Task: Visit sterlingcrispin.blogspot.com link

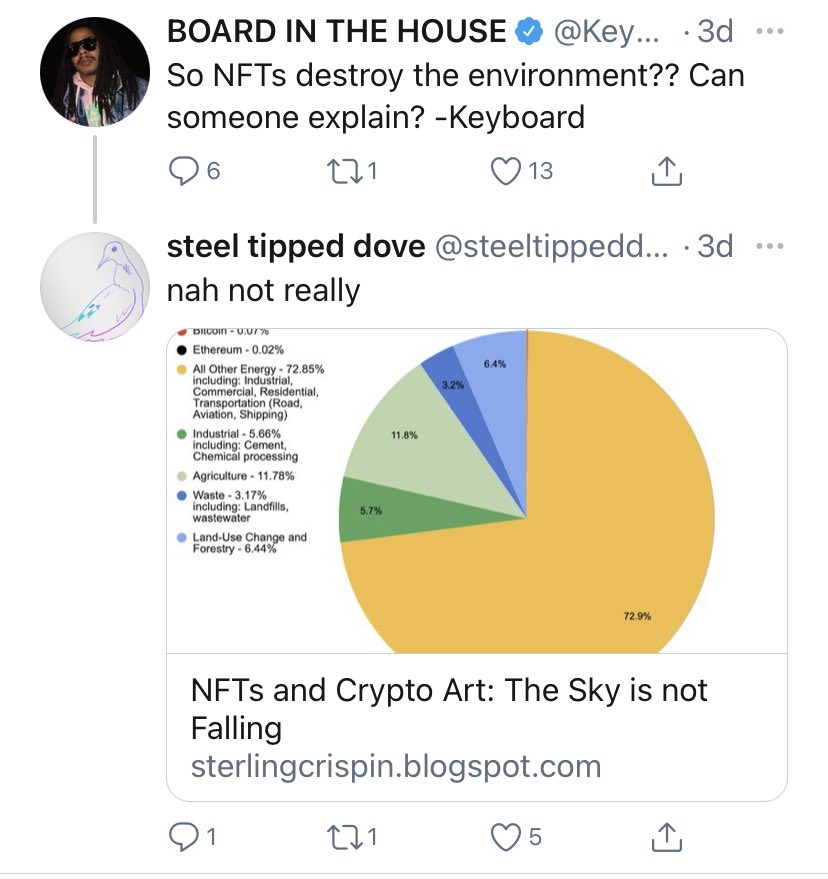Action: click(x=395, y=766)
